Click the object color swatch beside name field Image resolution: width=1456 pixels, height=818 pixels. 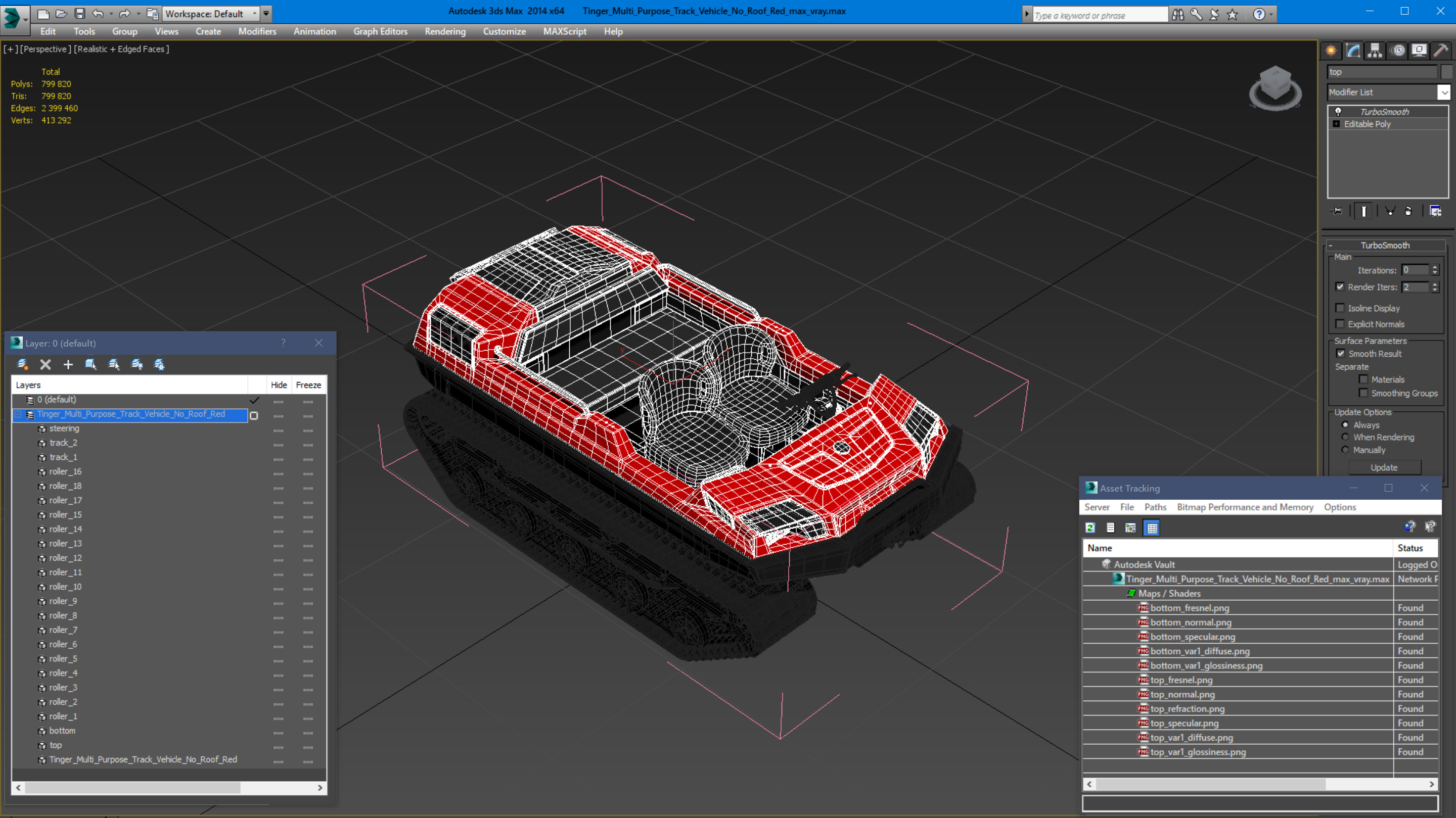tap(1447, 72)
